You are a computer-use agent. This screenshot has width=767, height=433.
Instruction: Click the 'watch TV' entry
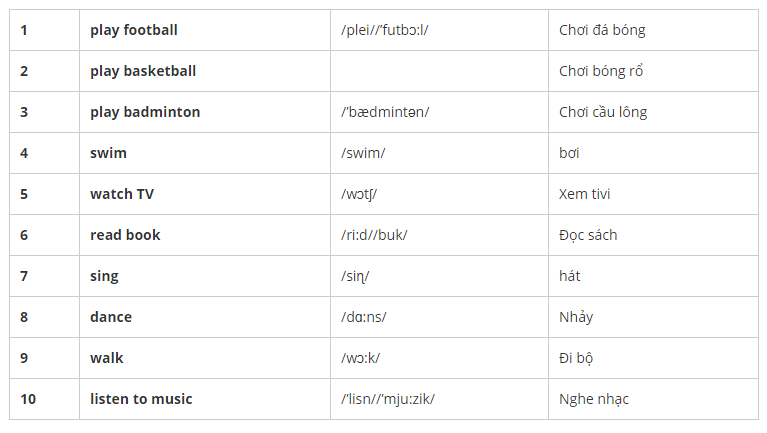pos(122,194)
